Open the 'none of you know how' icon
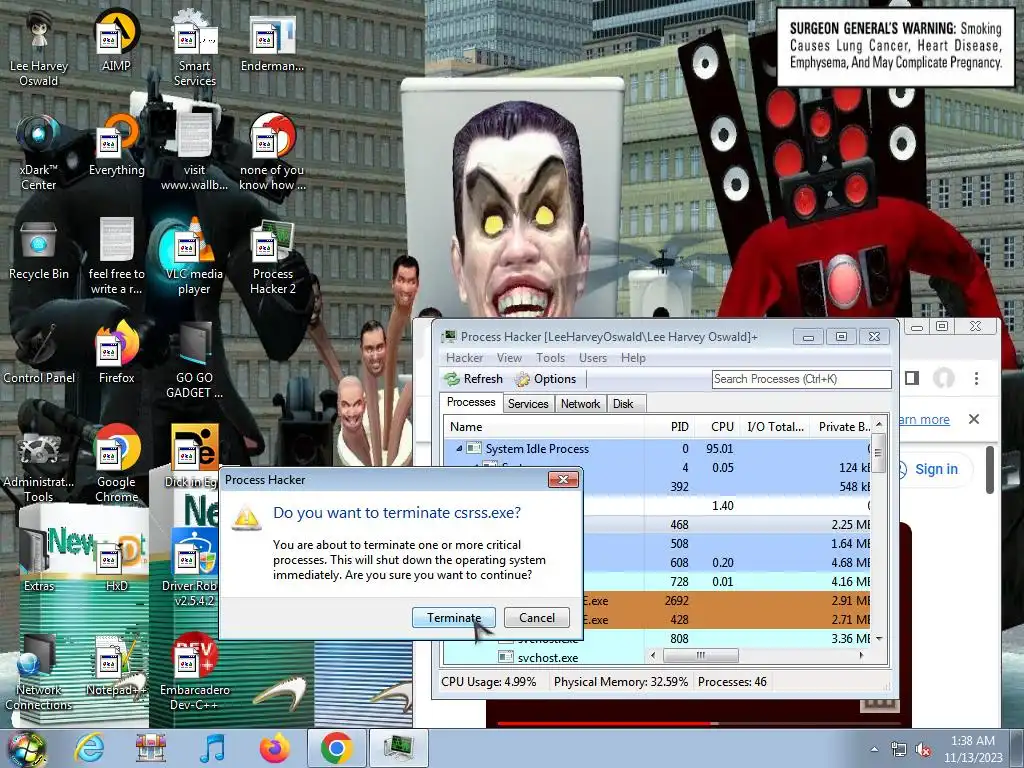This screenshot has width=1024, height=768. [272, 153]
